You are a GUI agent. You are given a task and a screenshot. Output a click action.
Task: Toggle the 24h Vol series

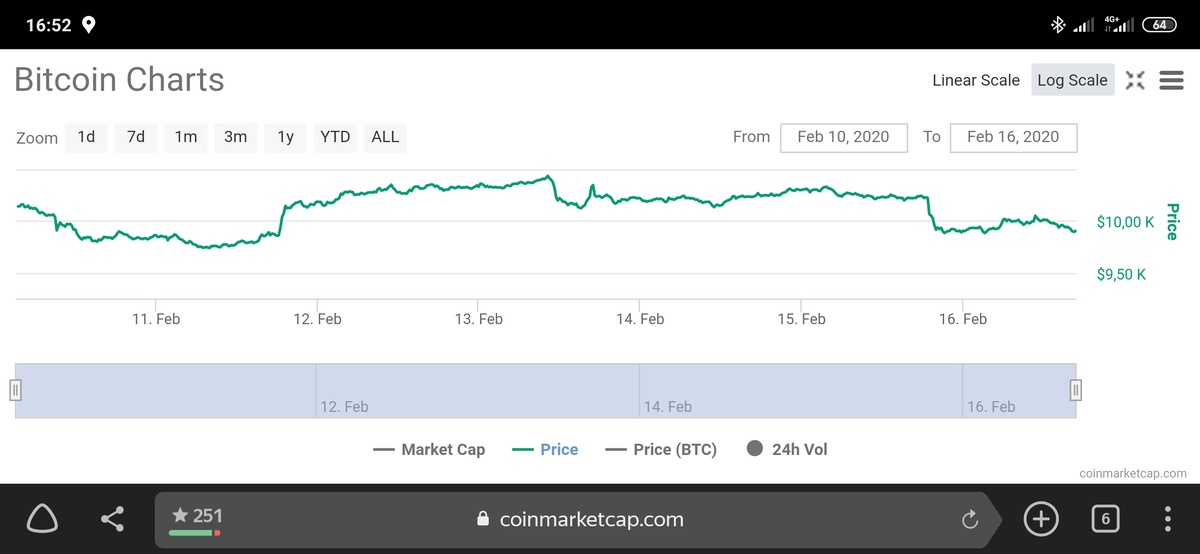(x=787, y=450)
